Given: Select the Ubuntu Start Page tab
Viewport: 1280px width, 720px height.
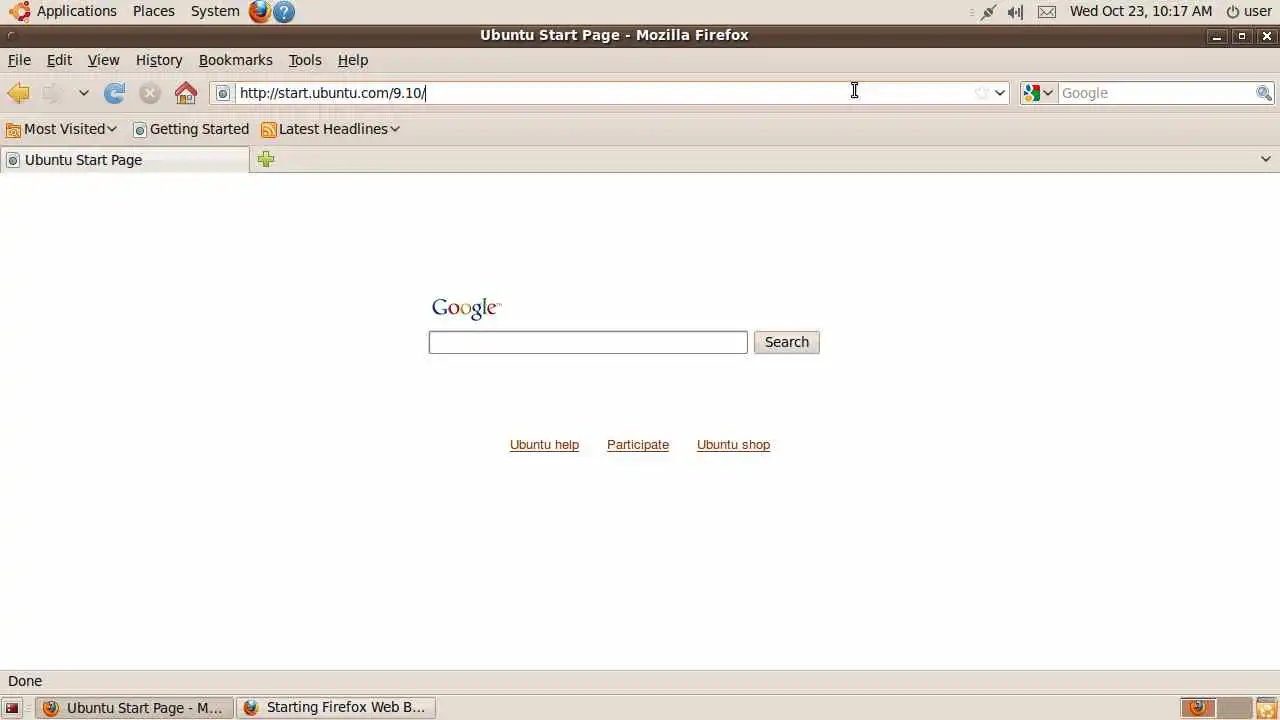Looking at the screenshot, I should click(x=125, y=160).
